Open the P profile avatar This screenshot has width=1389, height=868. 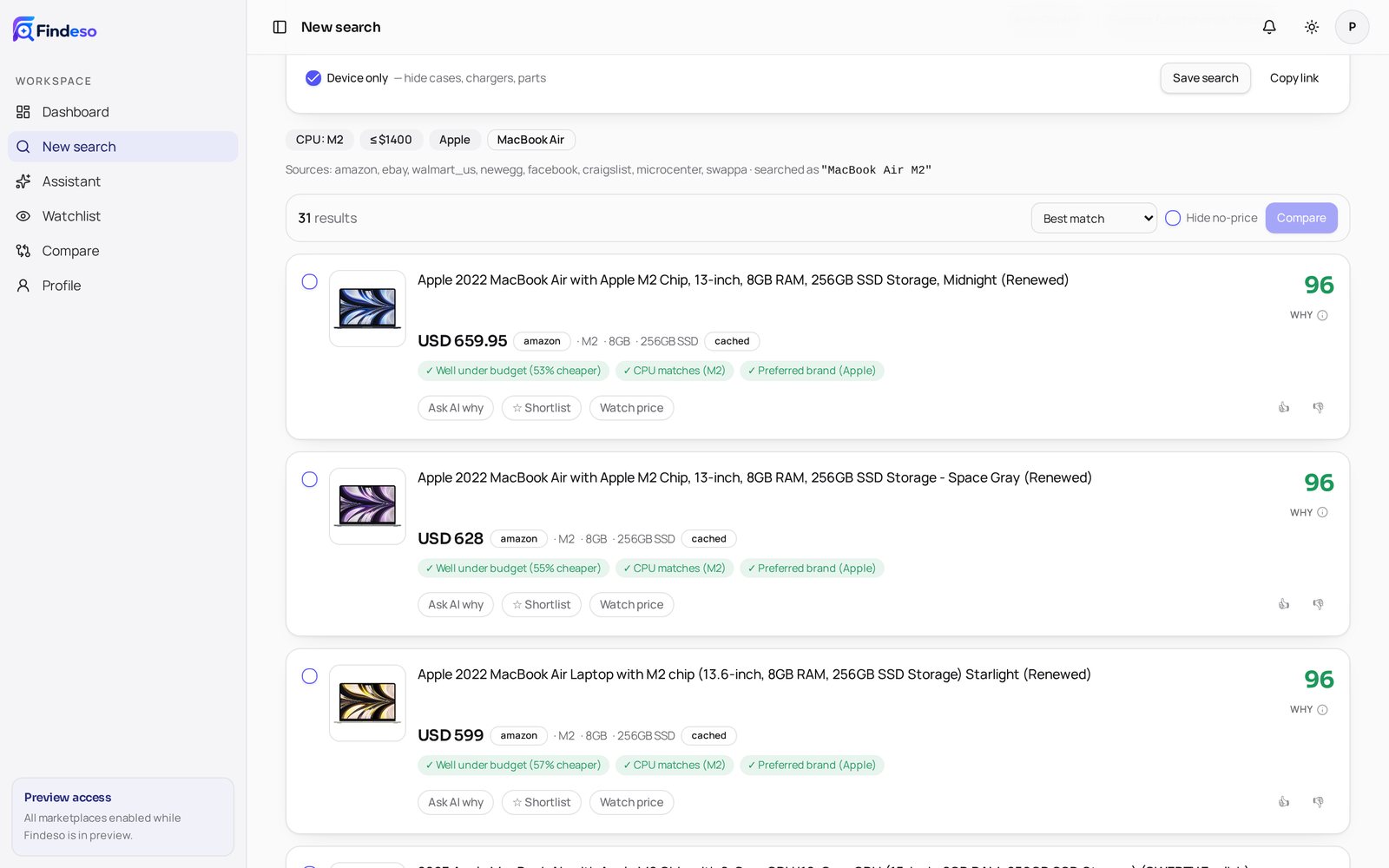[1352, 27]
